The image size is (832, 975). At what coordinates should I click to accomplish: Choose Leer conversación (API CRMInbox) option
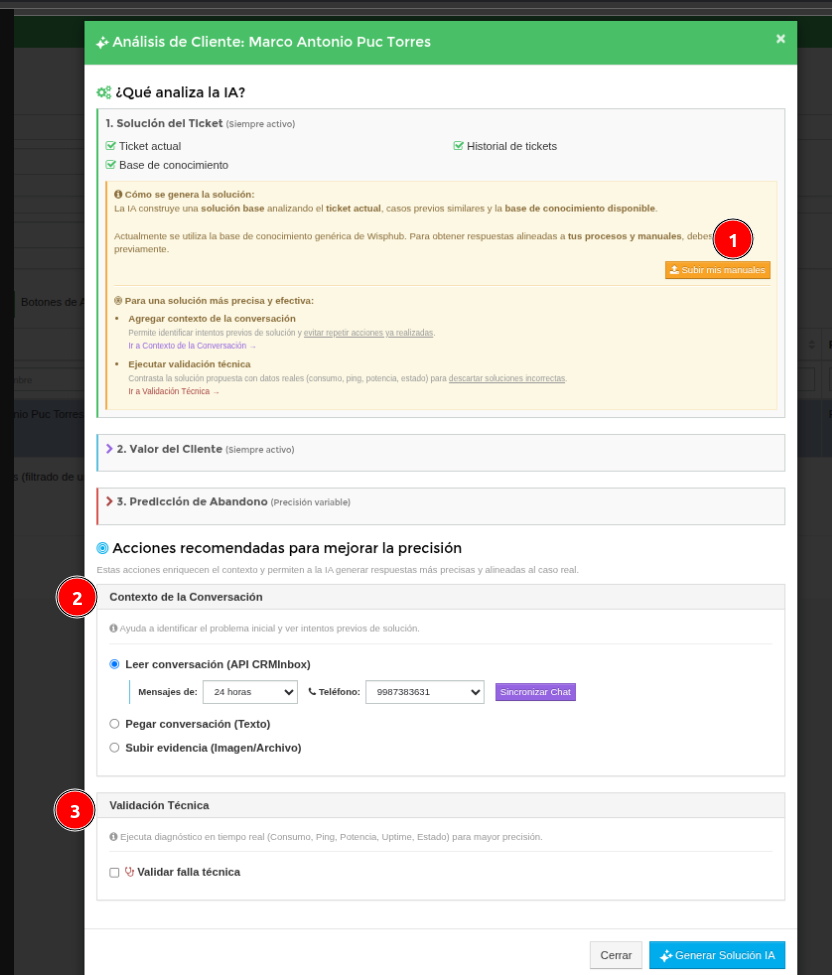pos(114,664)
